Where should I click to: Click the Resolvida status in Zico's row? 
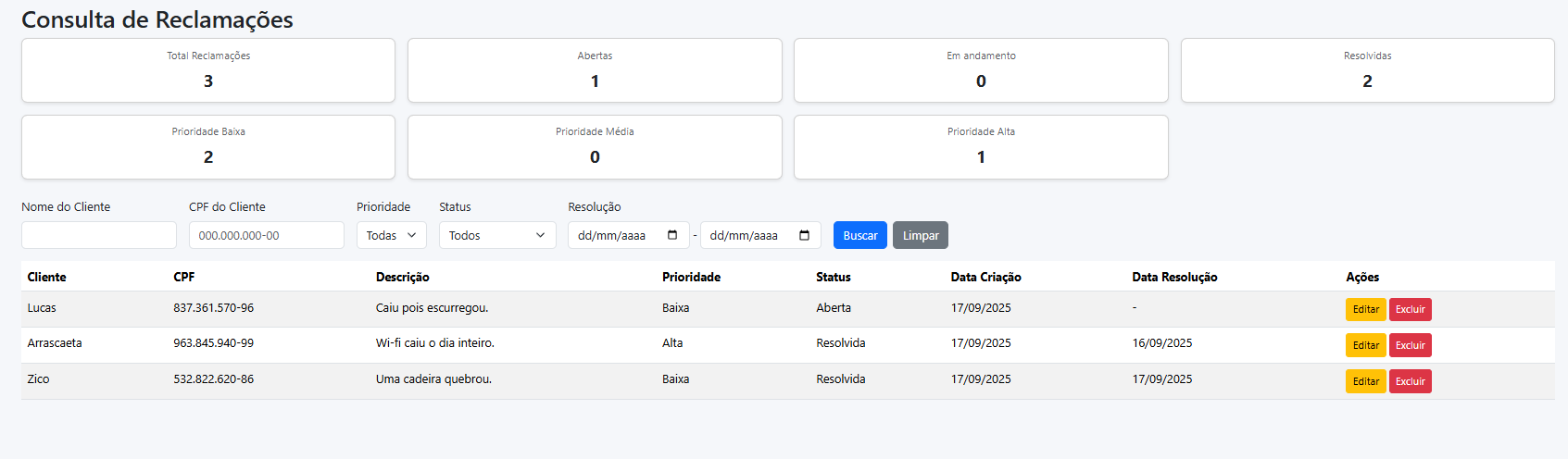coord(841,379)
